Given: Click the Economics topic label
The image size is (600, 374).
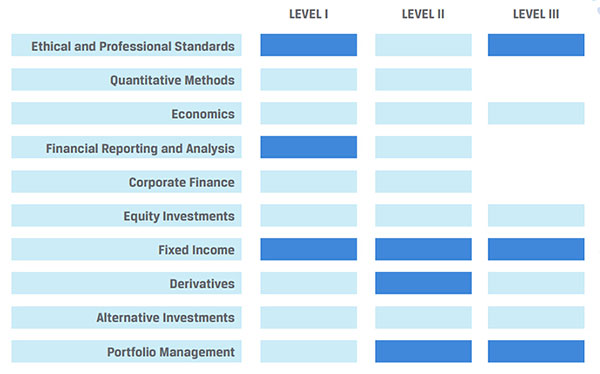Looking at the screenshot, I should [x=126, y=113].
